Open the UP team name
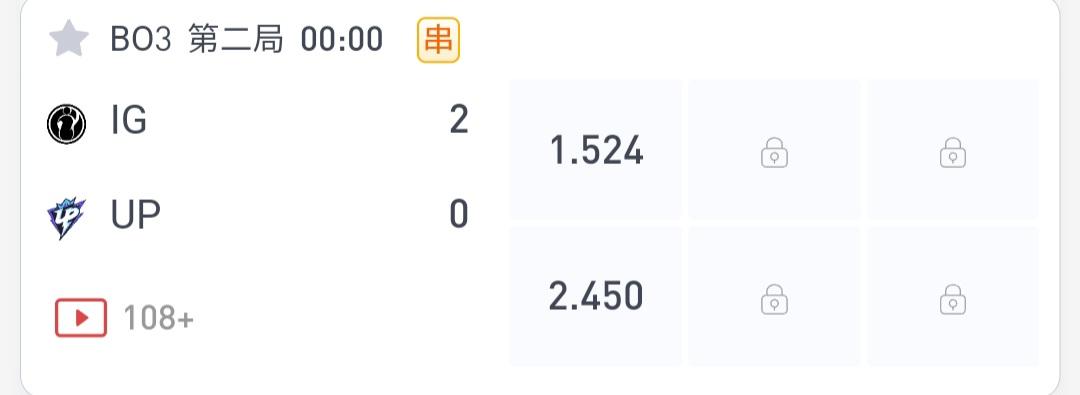The width and height of the screenshot is (1080, 395). [136, 214]
